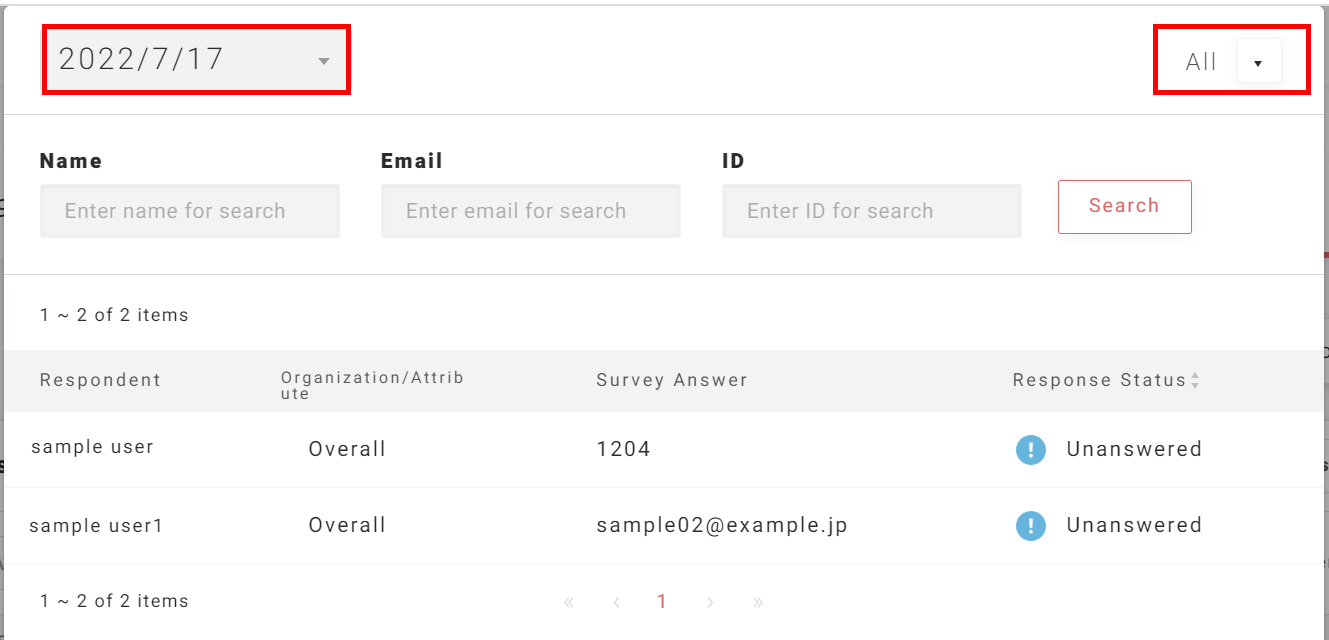Click Unanswered status icon for sample user
Screen dimensions: 1329x640
1030,450
